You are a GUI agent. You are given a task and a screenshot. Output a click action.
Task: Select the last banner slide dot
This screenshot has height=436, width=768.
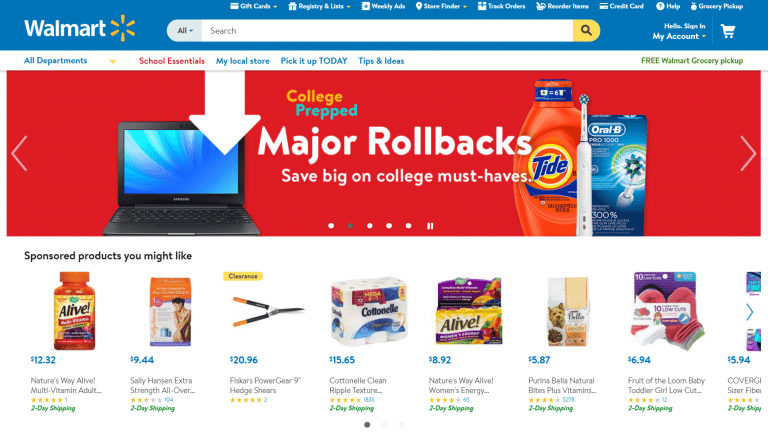click(x=408, y=226)
